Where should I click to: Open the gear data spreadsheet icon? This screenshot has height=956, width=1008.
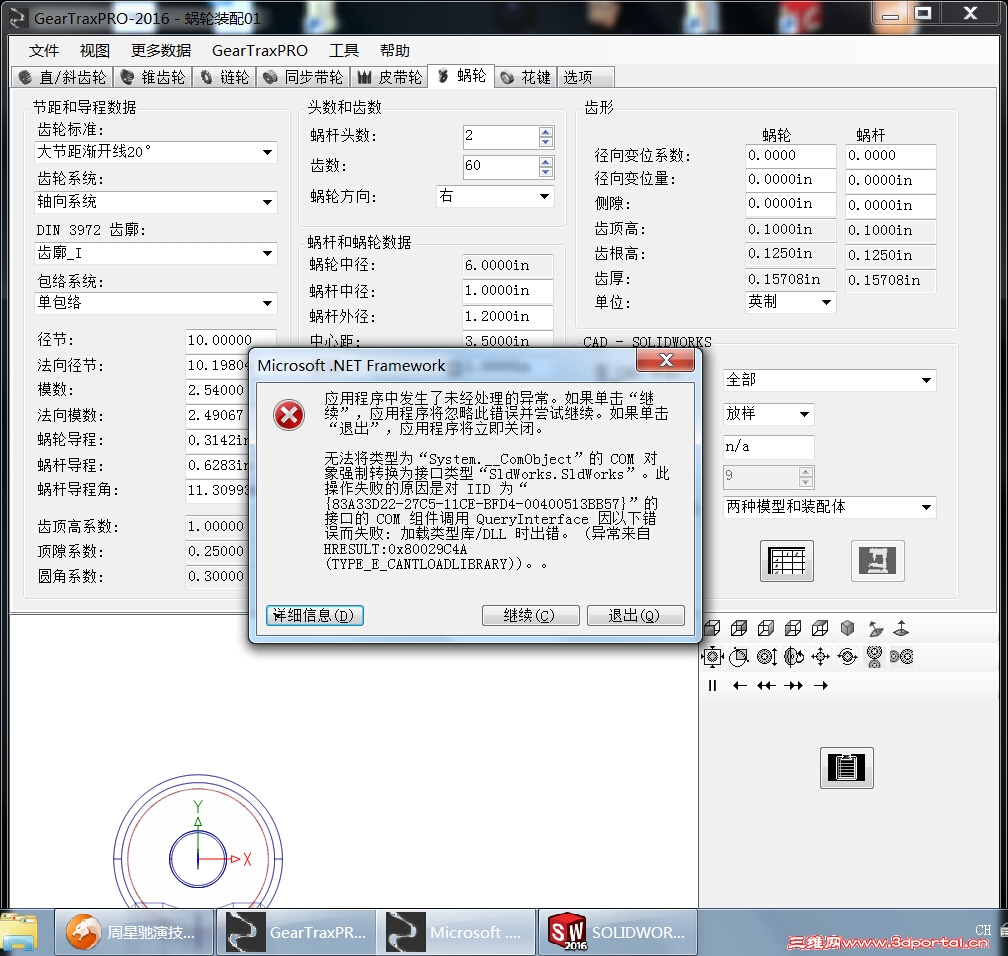pyautogui.click(x=786, y=560)
